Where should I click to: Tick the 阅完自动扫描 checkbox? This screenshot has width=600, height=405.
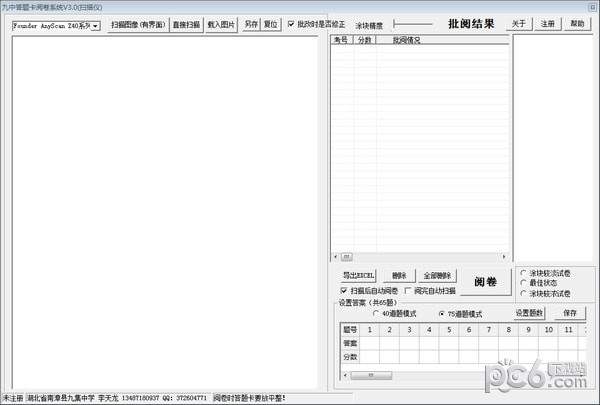click(x=407, y=291)
